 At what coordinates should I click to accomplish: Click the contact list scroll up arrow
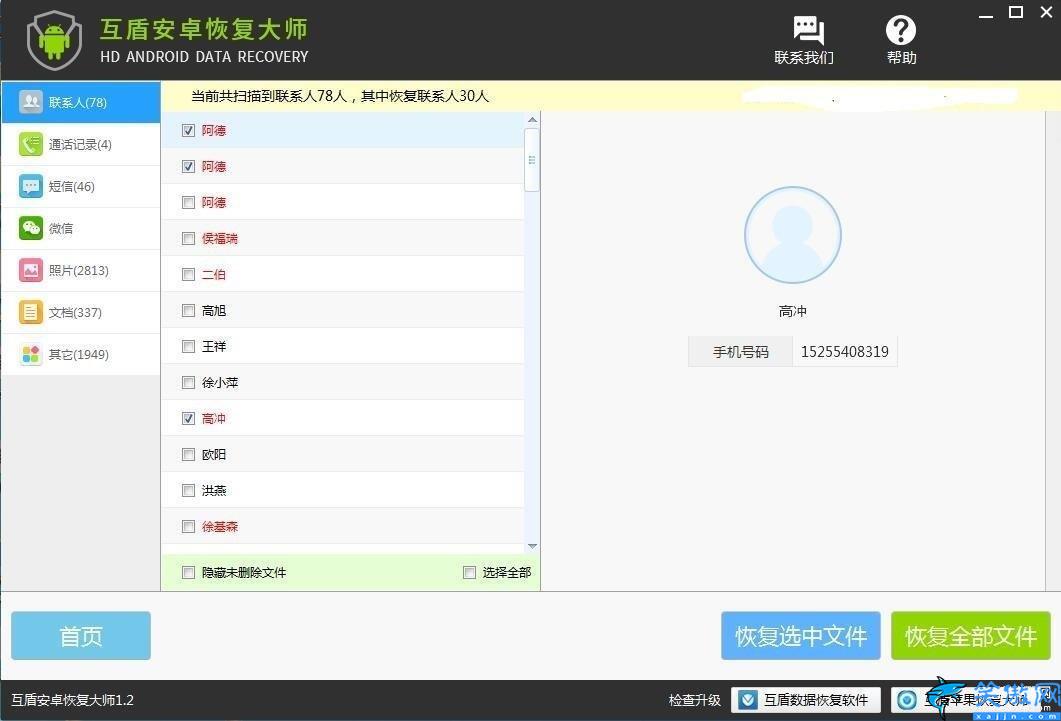pos(533,120)
